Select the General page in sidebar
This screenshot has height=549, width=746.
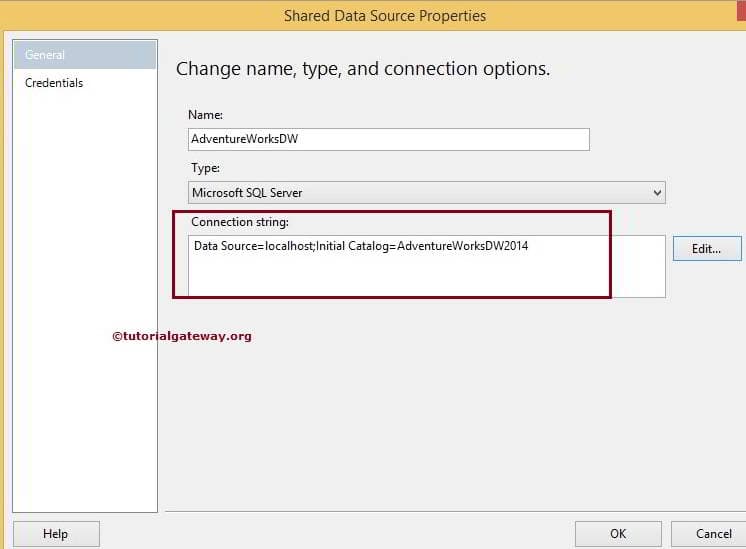(x=85, y=55)
